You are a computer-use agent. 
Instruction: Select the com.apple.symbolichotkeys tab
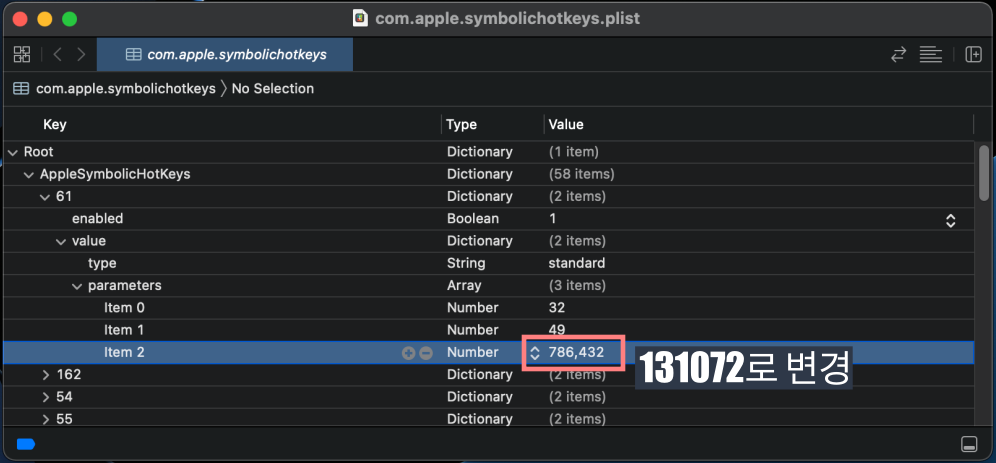225,55
